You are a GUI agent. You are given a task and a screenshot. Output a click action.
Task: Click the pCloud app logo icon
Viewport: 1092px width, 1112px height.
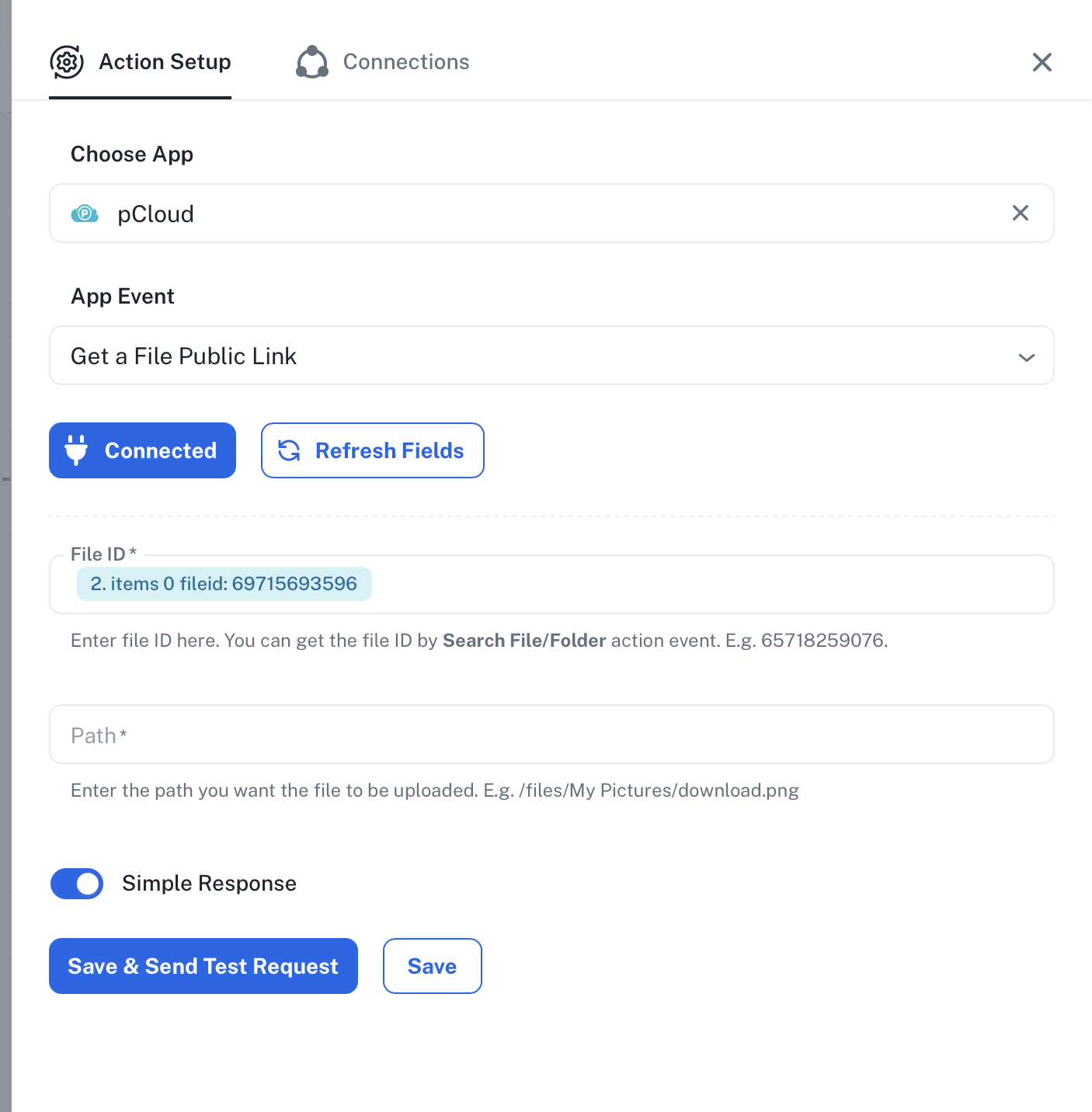(x=85, y=214)
